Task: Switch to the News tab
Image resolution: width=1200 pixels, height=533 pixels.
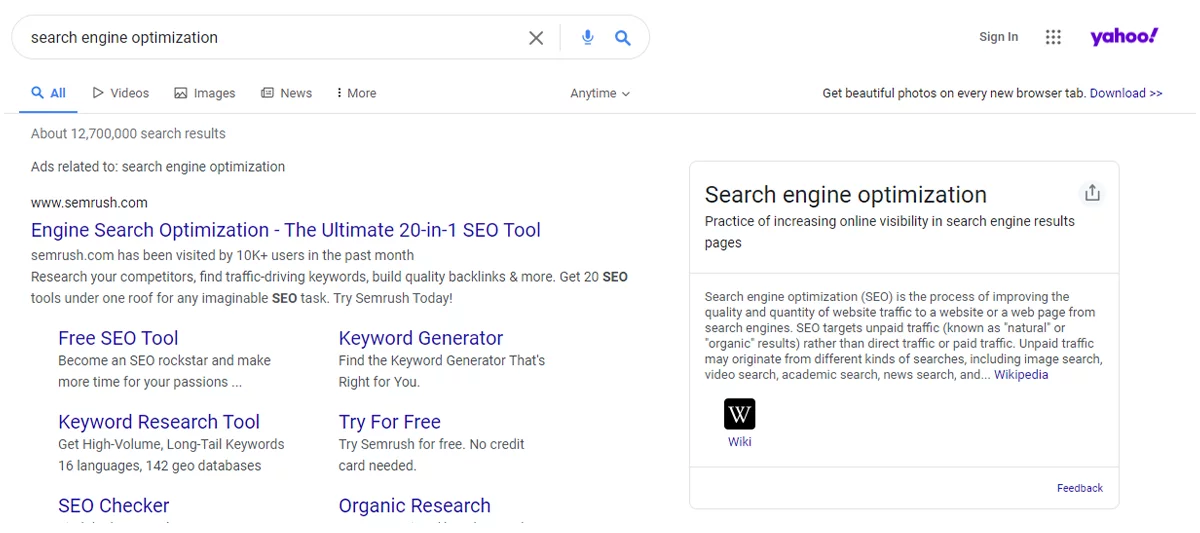Action: pyautogui.click(x=286, y=93)
